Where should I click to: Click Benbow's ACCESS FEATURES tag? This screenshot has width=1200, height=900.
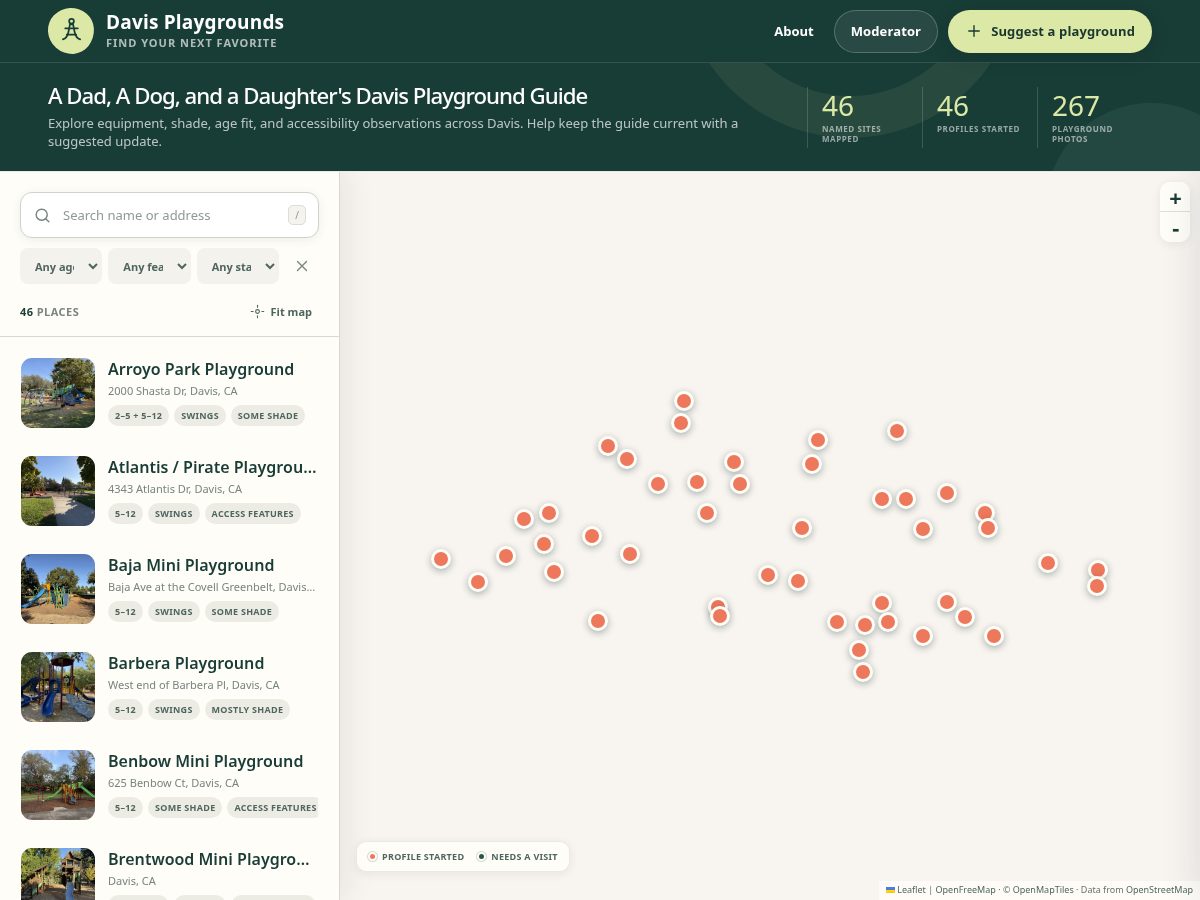273,808
